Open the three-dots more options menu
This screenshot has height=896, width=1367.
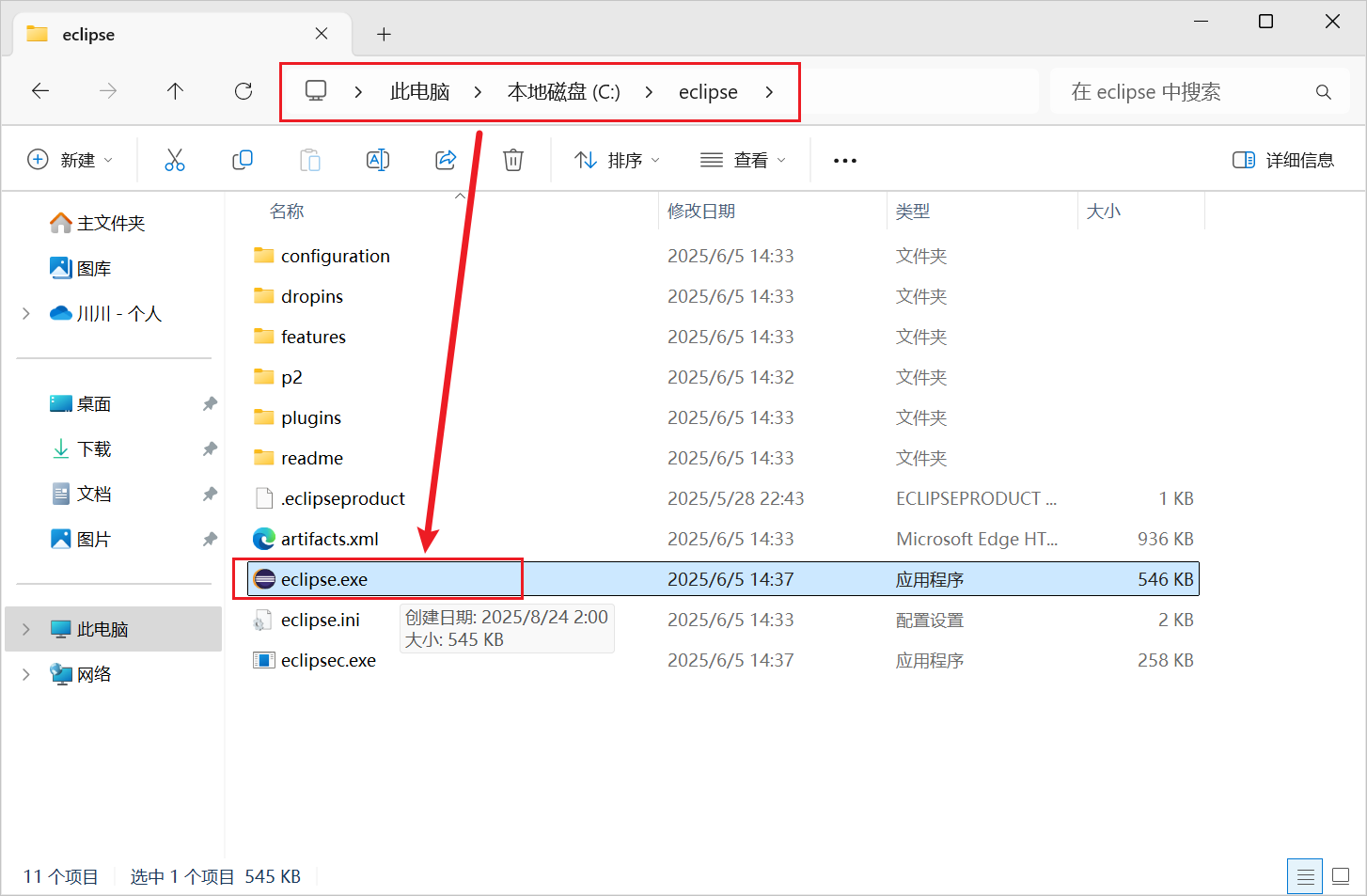[845, 161]
